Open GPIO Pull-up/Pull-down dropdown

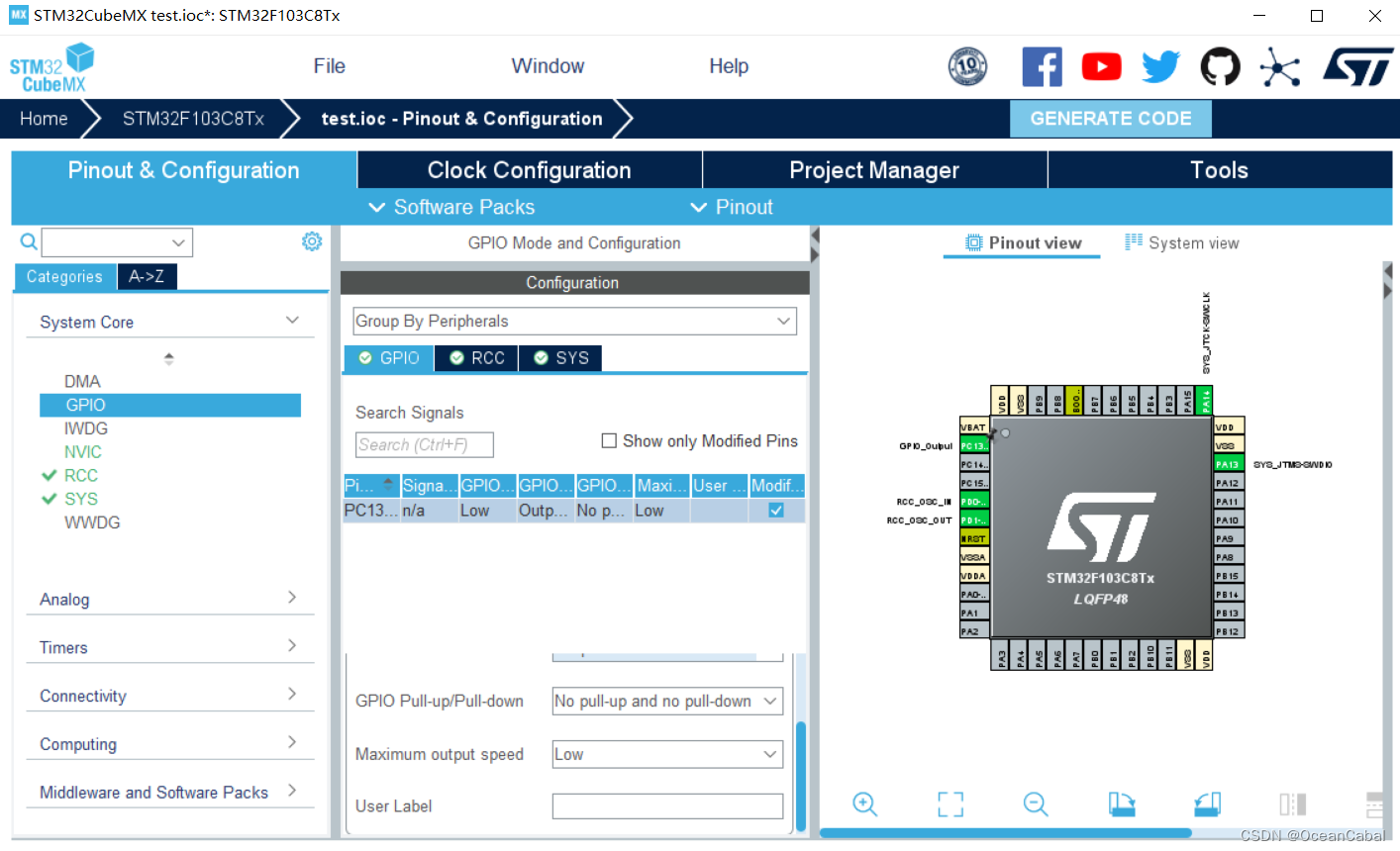[667, 702]
